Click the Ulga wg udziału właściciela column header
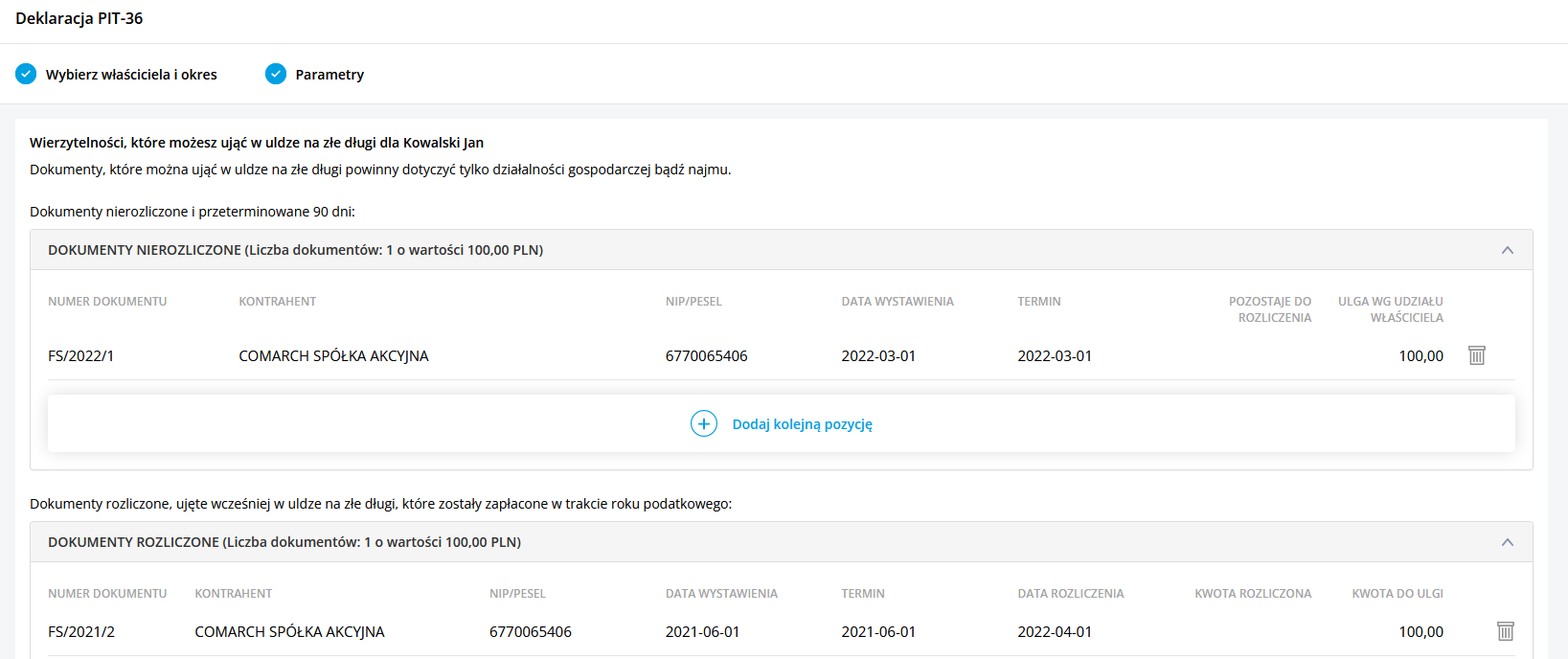This screenshot has width=1568, height=659. click(x=1390, y=309)
